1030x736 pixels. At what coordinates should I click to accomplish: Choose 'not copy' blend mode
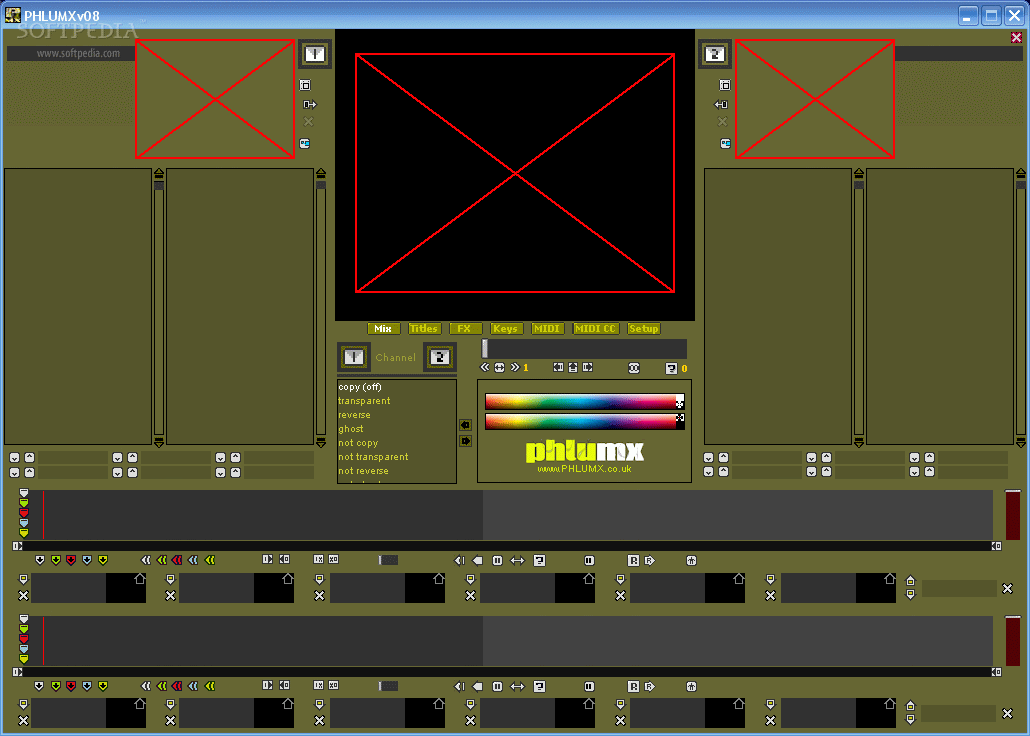click(x=358, y=443)
